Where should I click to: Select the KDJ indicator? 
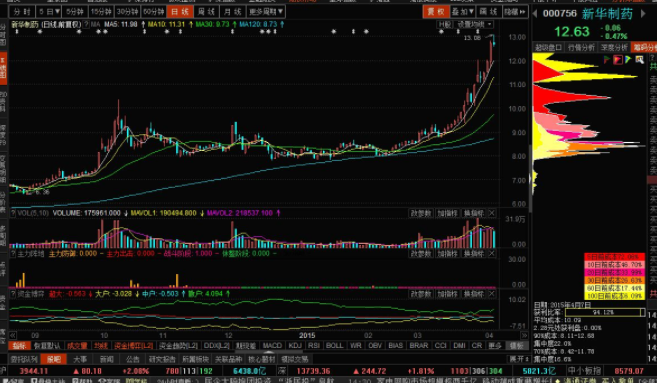295,346
